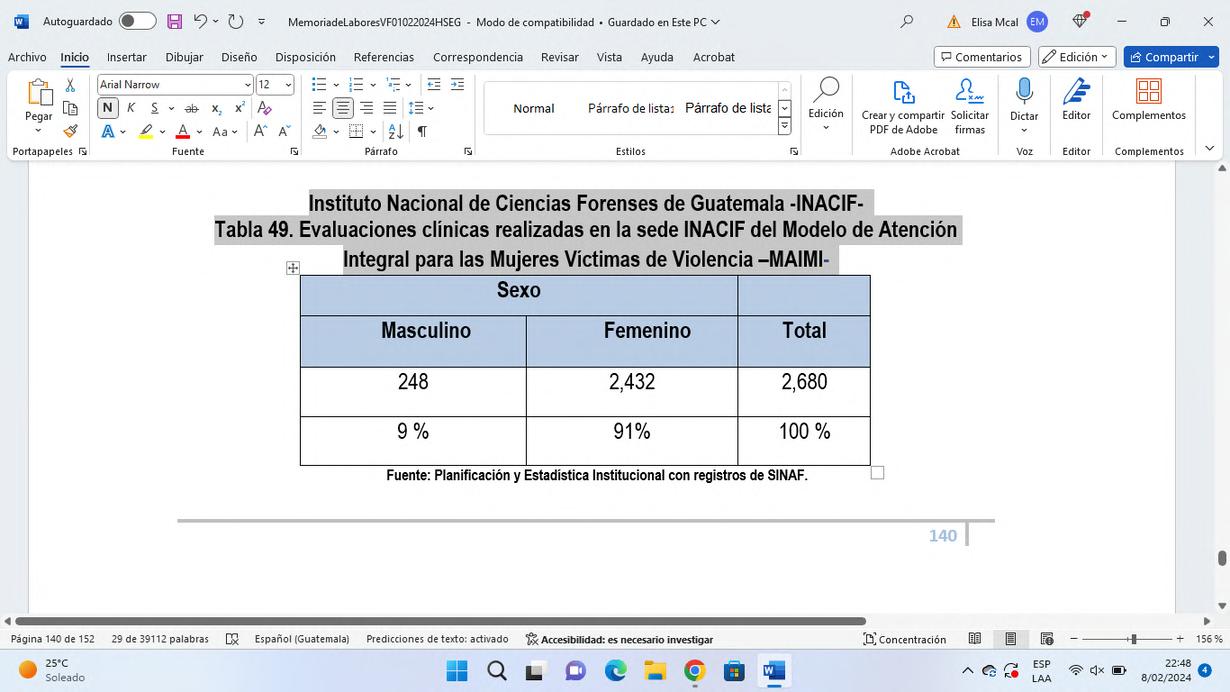
Task: Undo last action in title bar
Action: pos(201,21)
